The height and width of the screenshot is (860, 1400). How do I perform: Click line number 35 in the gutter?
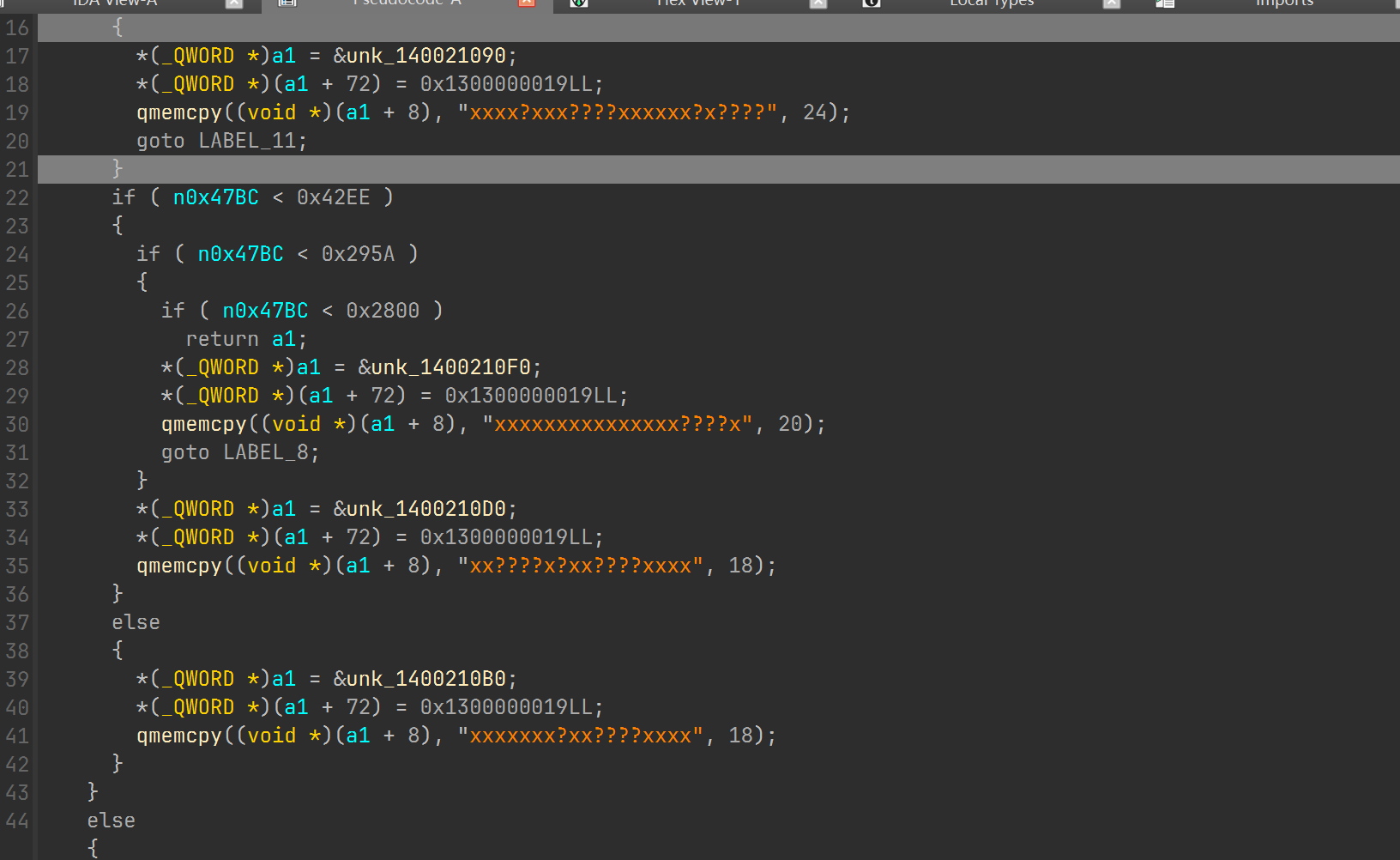point(17,566)
